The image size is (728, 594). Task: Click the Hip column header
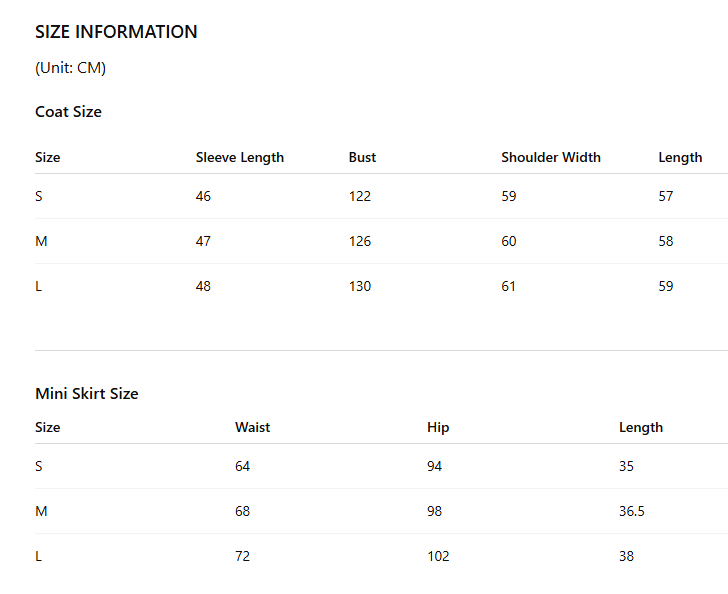click(438, 427)
